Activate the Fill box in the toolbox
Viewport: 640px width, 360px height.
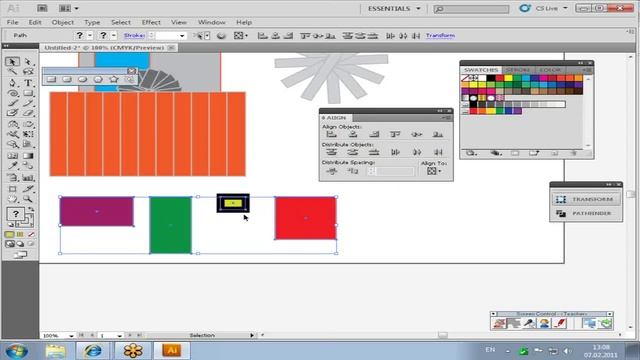(x=16, y=214)
